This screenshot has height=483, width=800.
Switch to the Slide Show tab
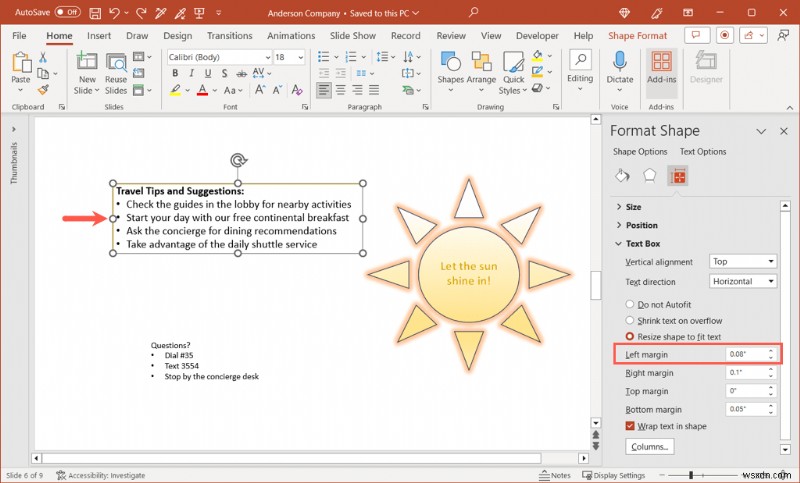click(353, 36)
